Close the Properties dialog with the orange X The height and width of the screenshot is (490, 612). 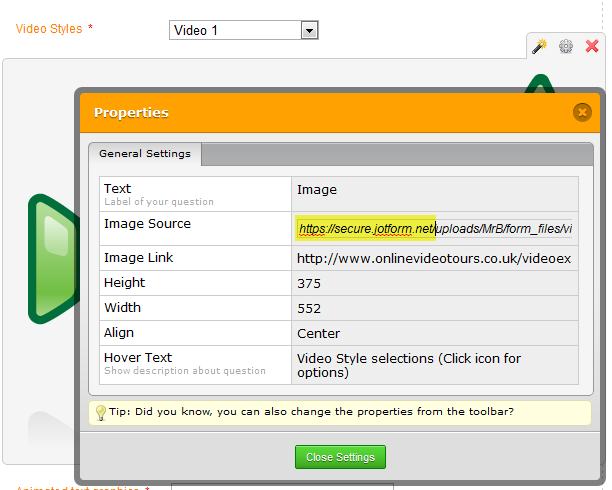coord(582,112)
